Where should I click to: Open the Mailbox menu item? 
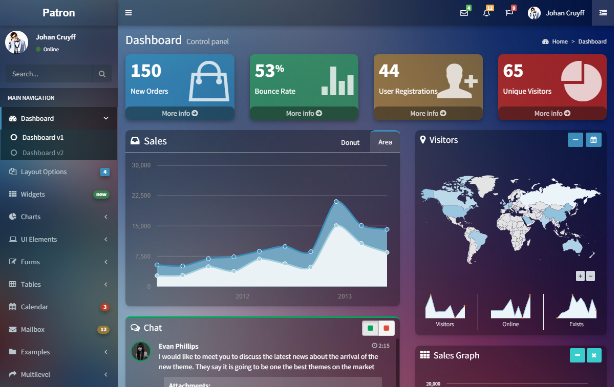click(59, 329)
